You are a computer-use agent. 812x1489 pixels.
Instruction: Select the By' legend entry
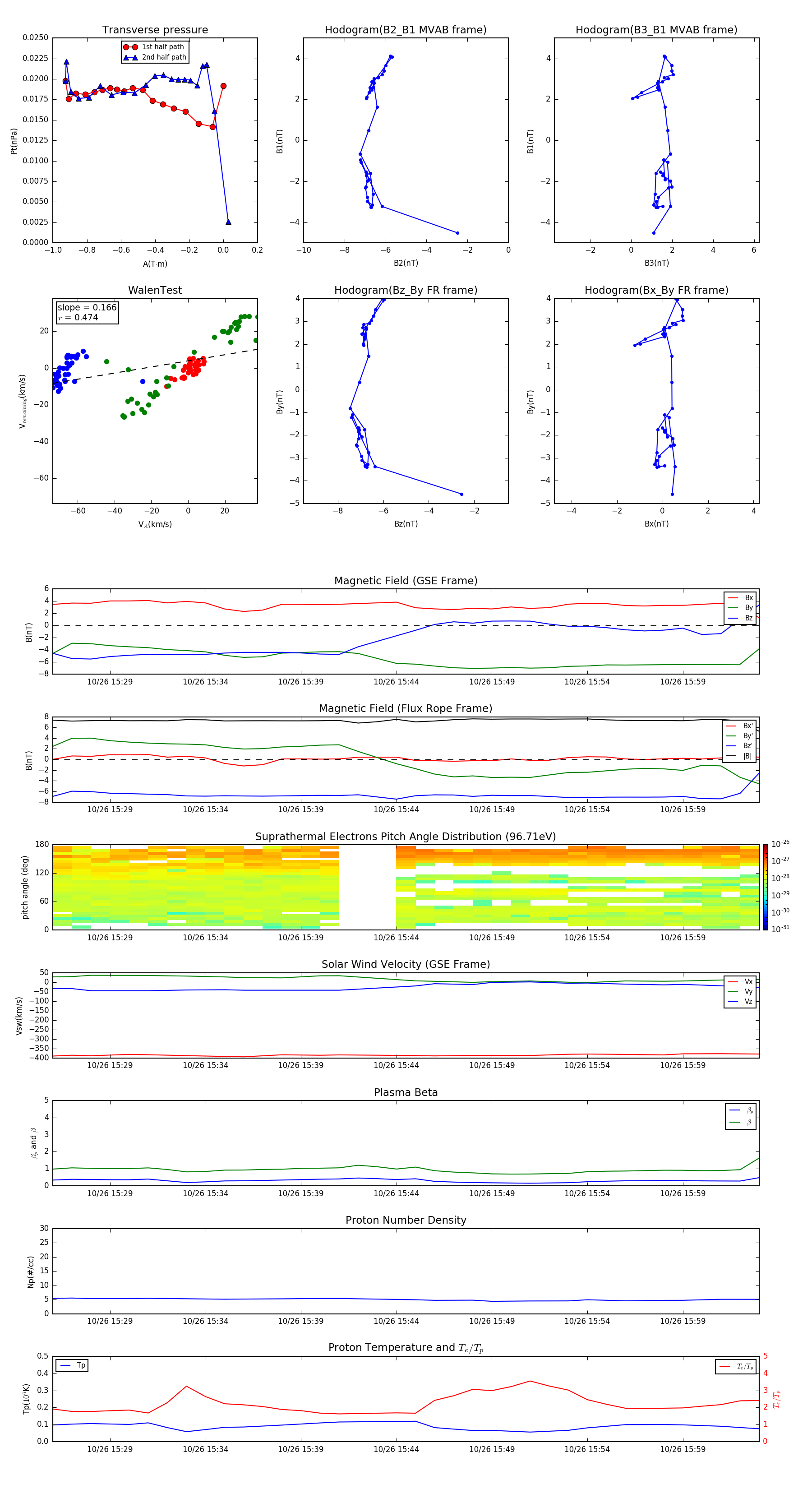point(739,736)
